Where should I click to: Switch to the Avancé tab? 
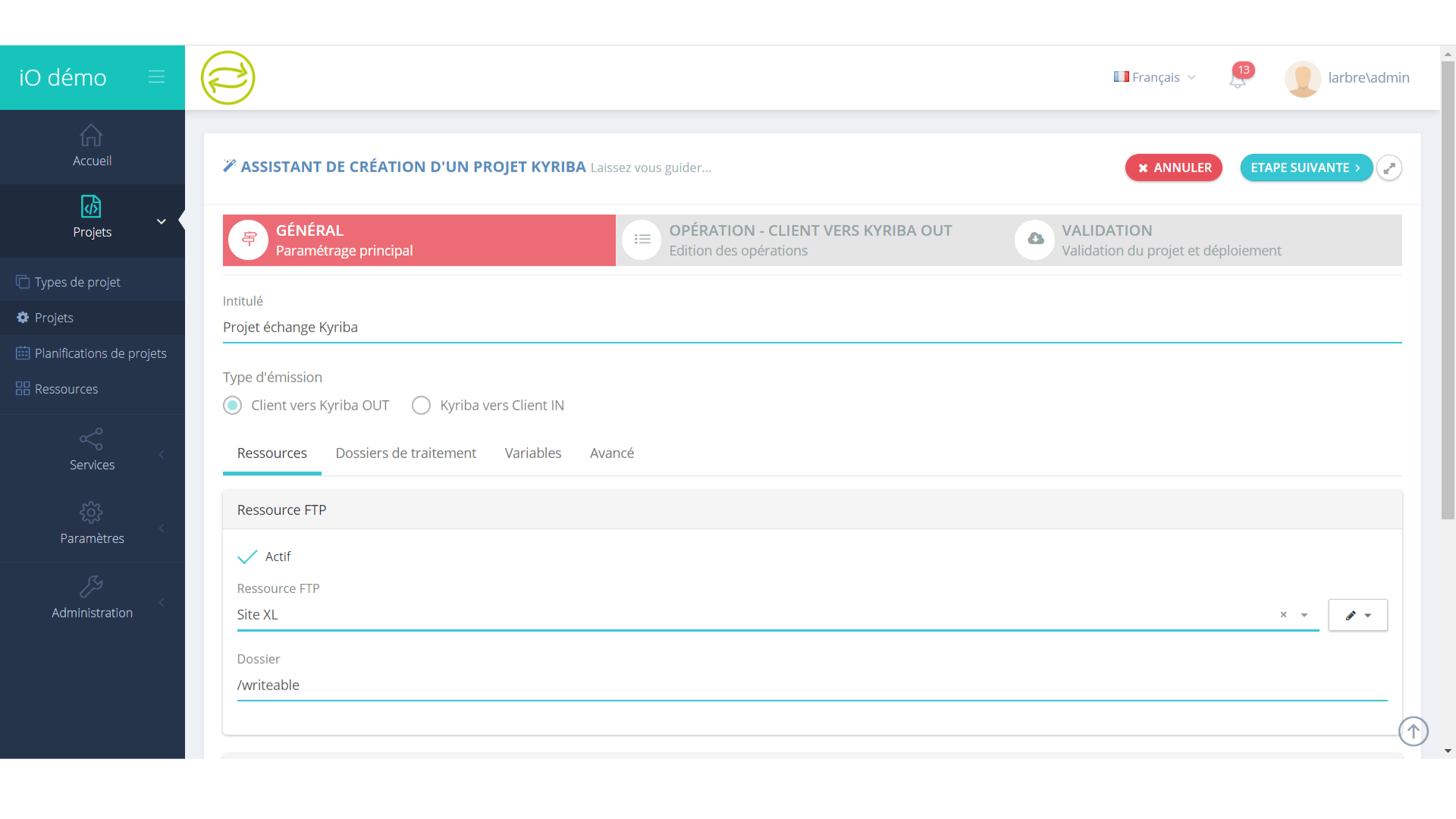click(x=612, y=453)
